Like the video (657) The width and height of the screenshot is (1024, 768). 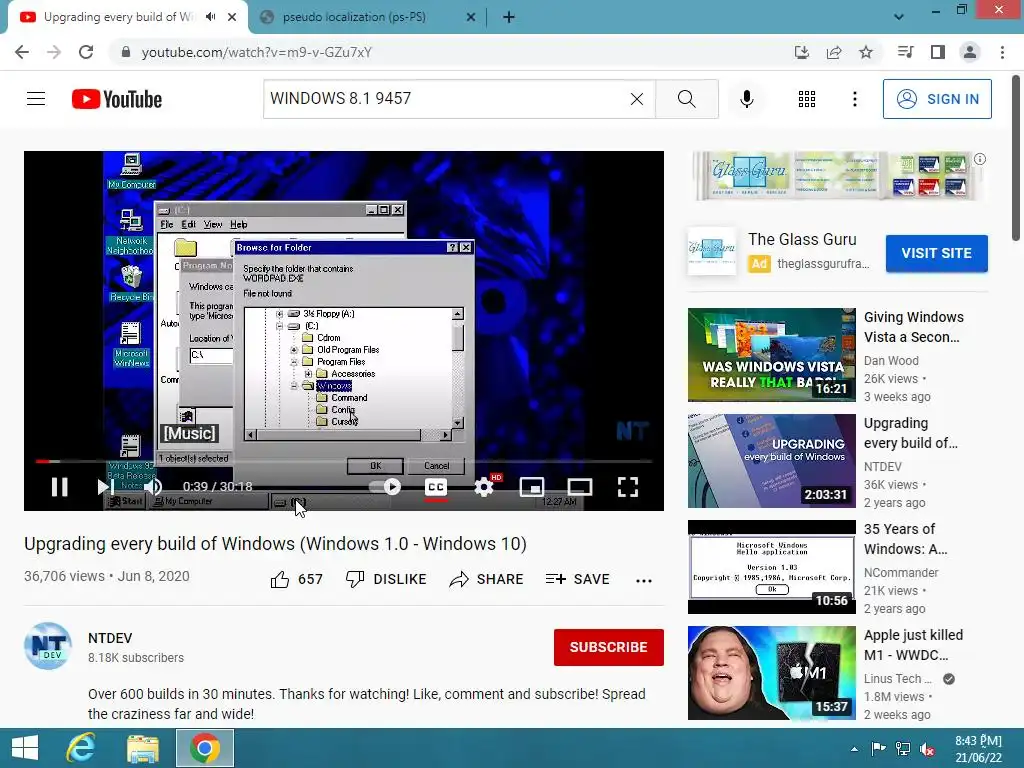[296, 579]
